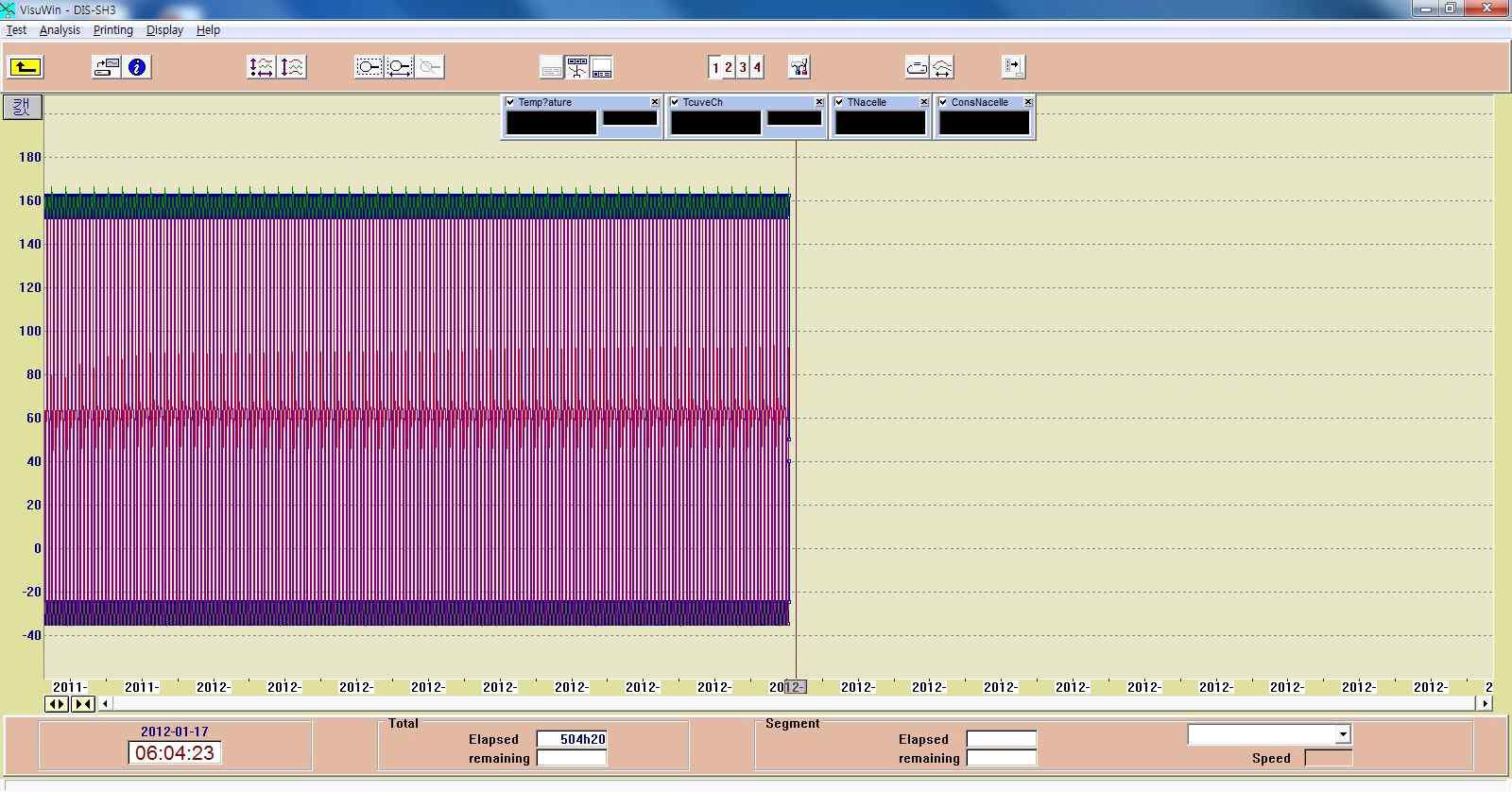Click the third display layout icon
The height and width of the screenshot is (792, 1512).
[601, 67]
